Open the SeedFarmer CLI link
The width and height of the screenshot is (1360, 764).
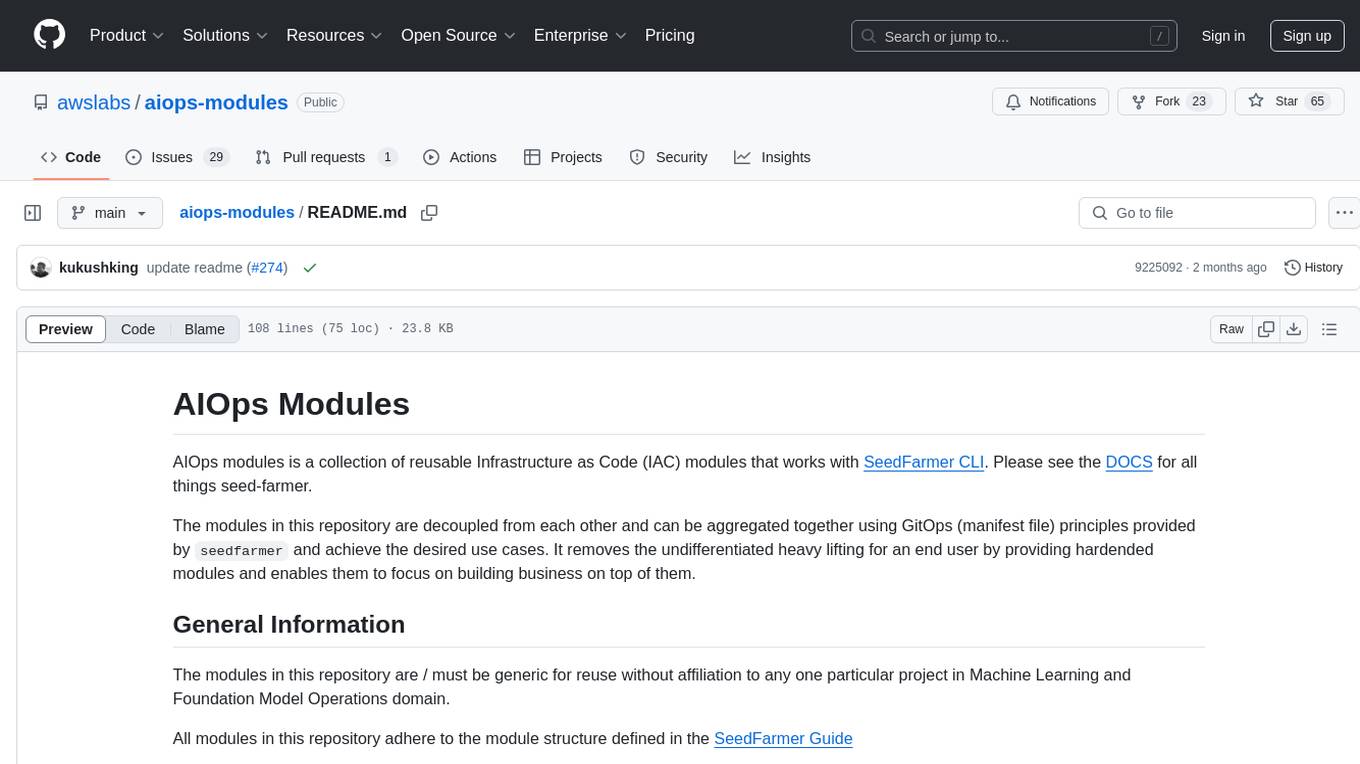[x=924, y=462]
